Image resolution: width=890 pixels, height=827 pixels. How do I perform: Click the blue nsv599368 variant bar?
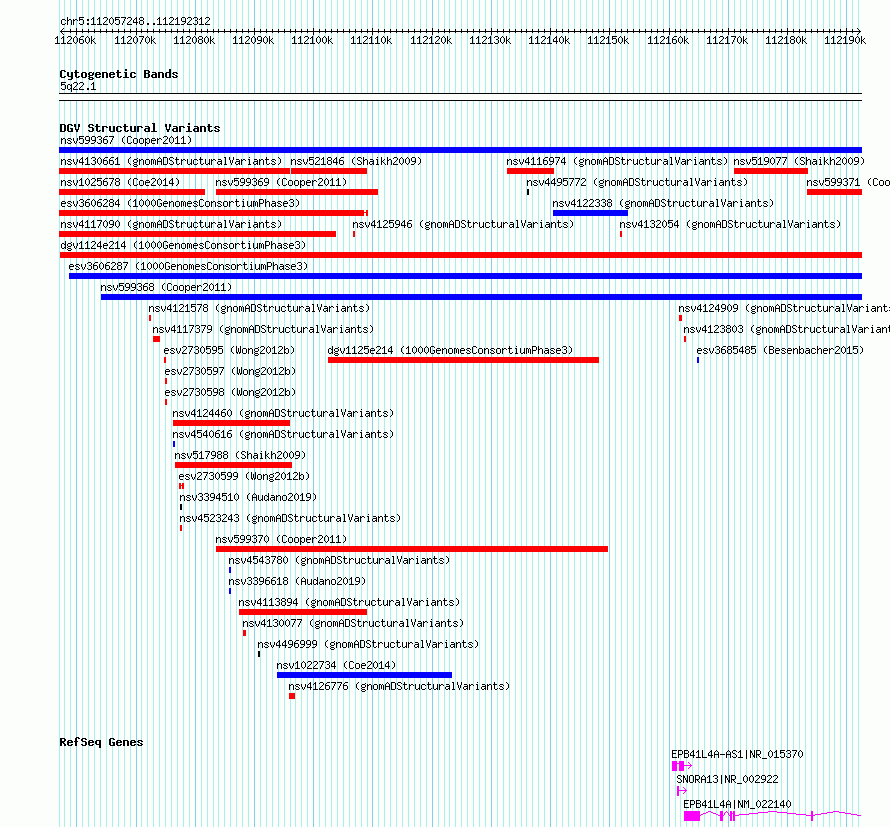pyautogui.click(x=481, y=297)
